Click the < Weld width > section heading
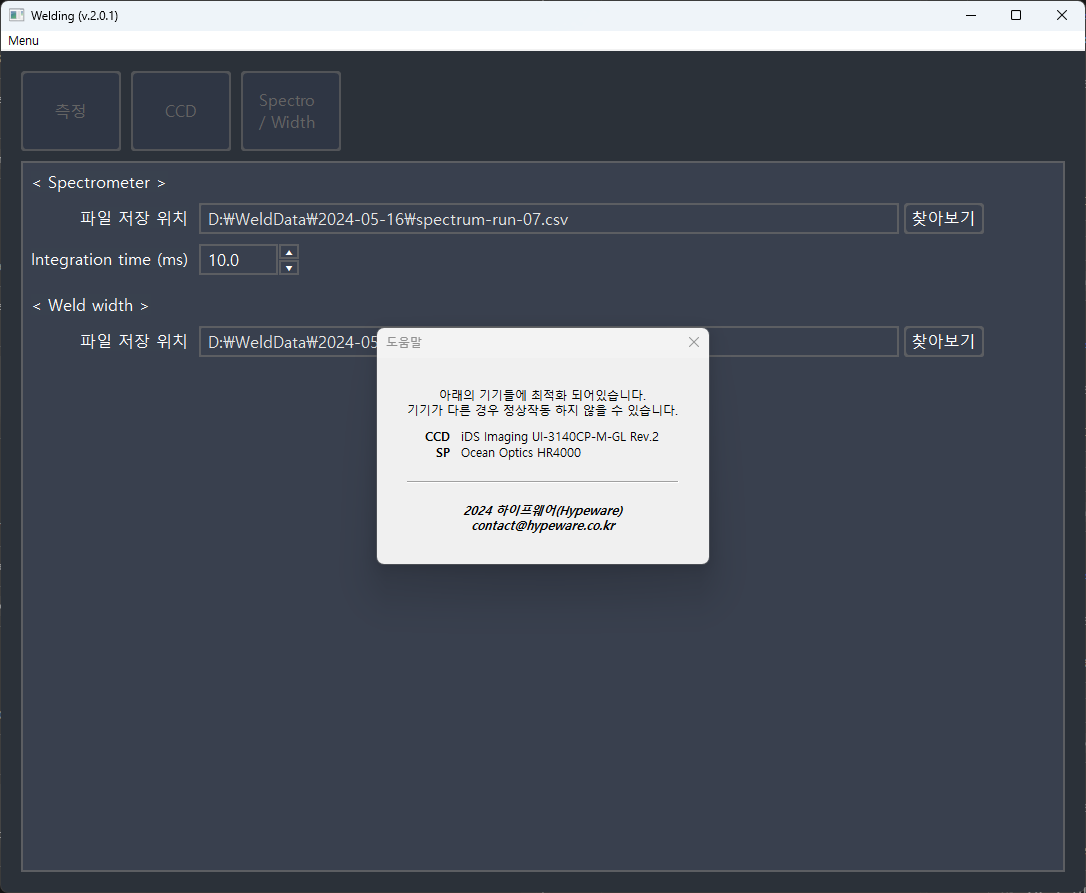 pos(90,306)
